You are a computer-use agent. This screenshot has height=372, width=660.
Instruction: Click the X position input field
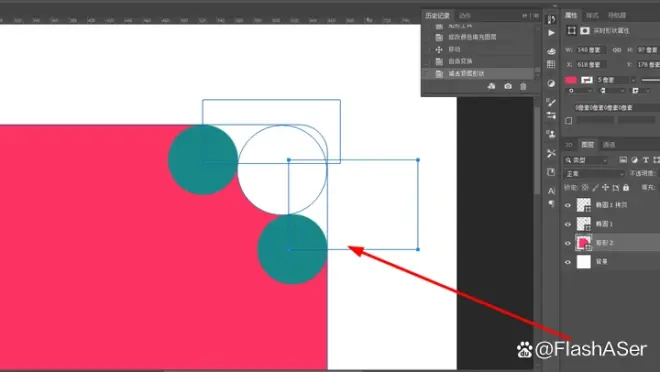click(591, 65)
